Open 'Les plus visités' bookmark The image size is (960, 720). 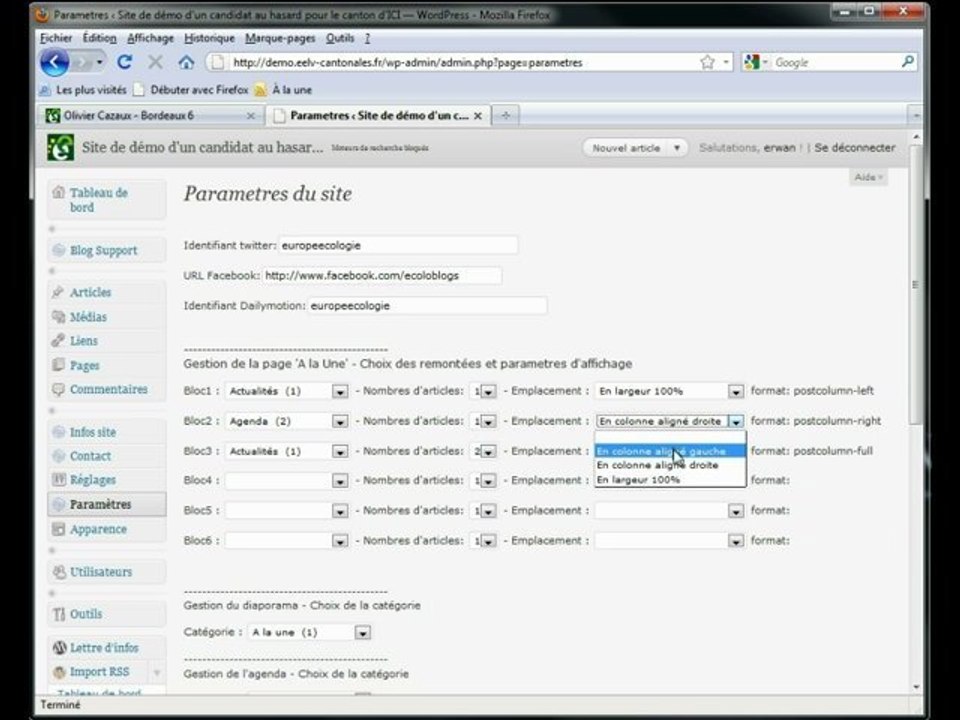click(x=83, y=90)
